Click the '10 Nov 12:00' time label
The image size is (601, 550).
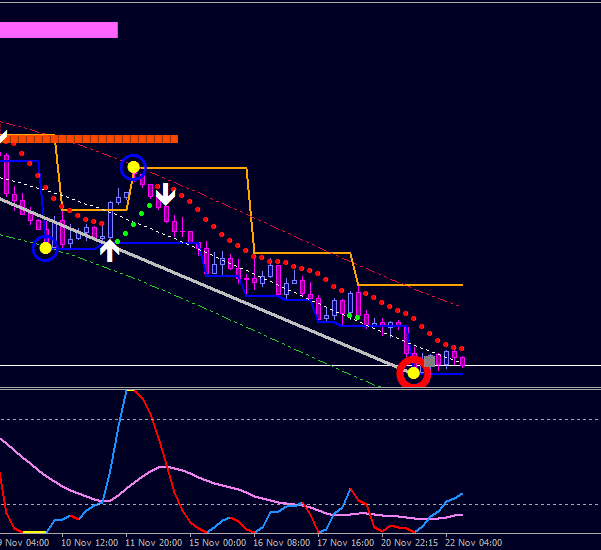(x=90, y=543)
